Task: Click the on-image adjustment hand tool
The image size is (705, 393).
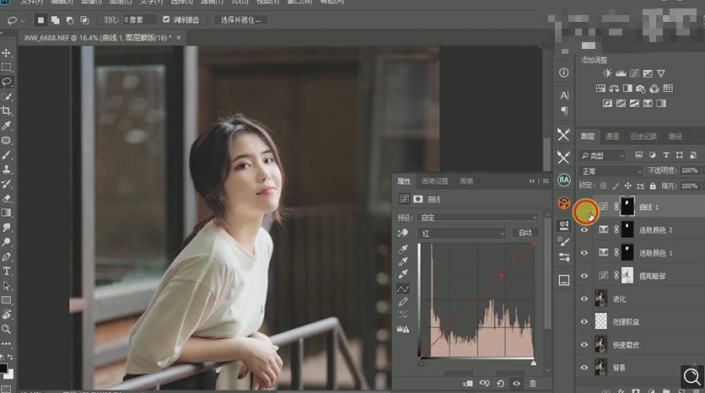Action: point(403,233)
